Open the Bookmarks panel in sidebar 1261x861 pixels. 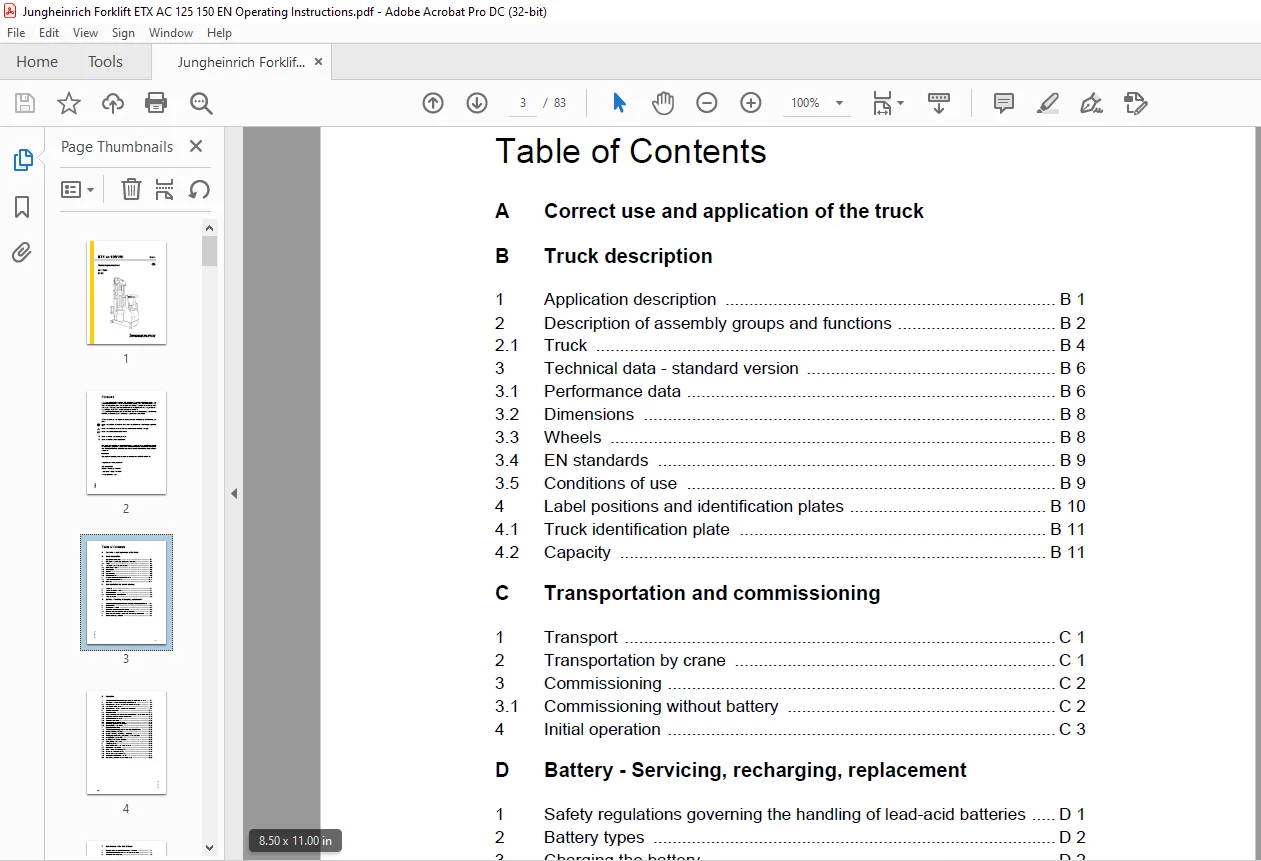point(22,207)
